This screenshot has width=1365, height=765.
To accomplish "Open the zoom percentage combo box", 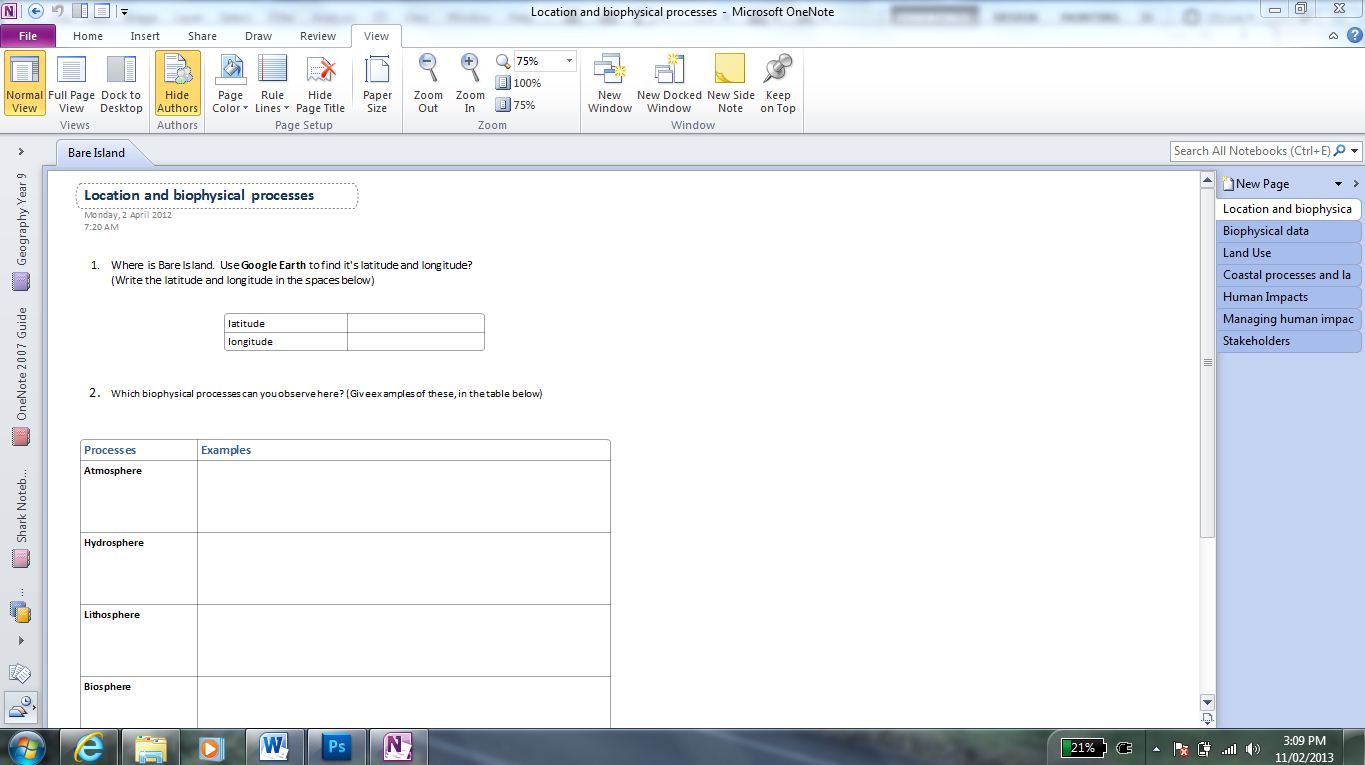I will point(569,61).
